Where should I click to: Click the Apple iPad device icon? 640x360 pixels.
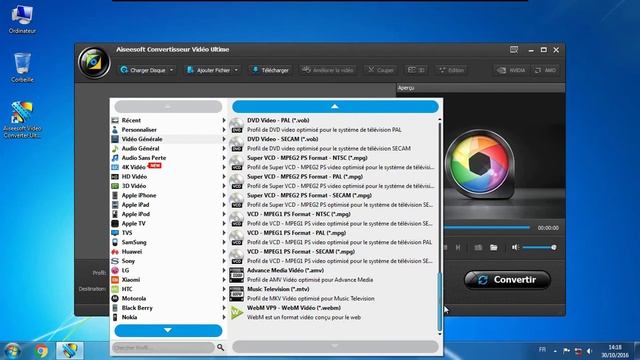115,205
